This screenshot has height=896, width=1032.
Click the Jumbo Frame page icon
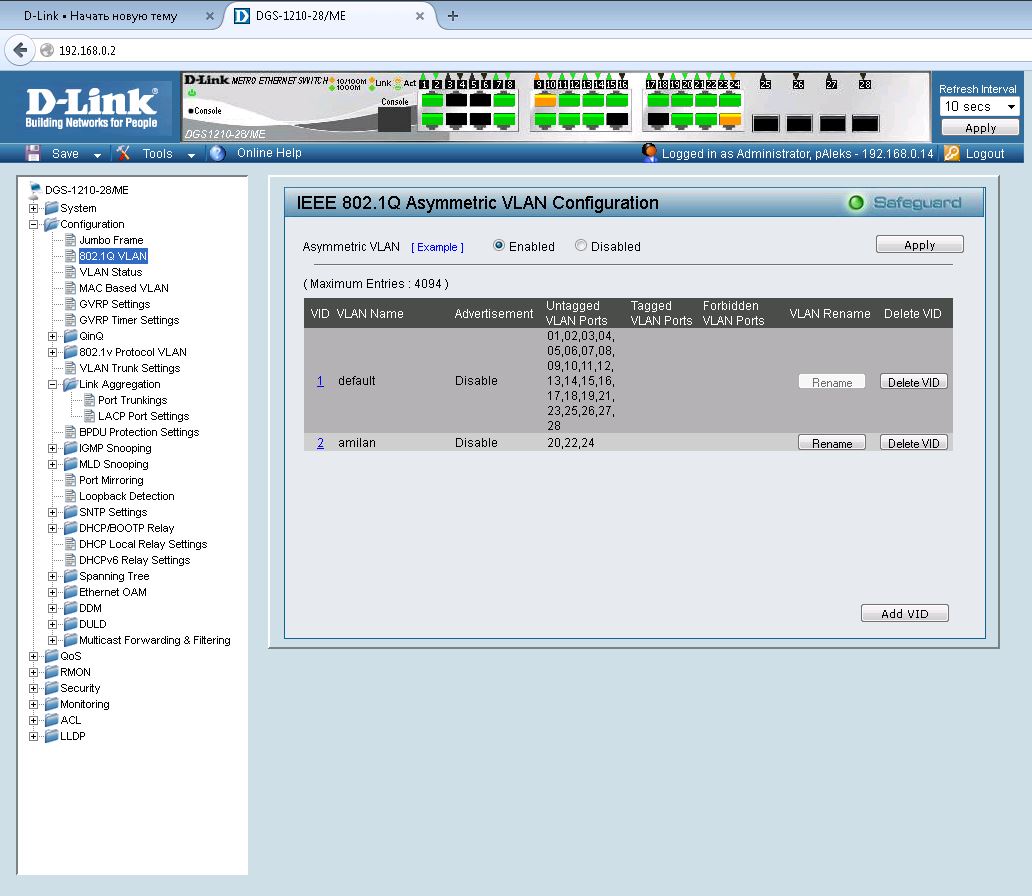pos(70,240)
